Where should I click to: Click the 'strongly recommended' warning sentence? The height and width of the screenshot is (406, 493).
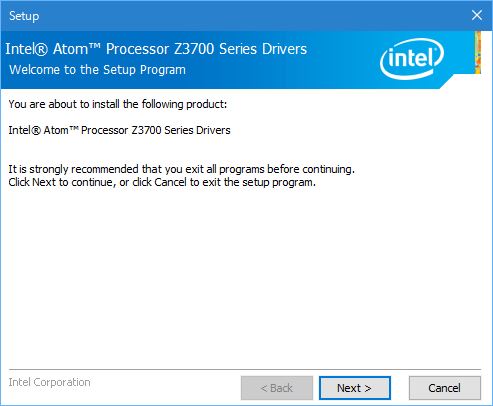(182, 169)
